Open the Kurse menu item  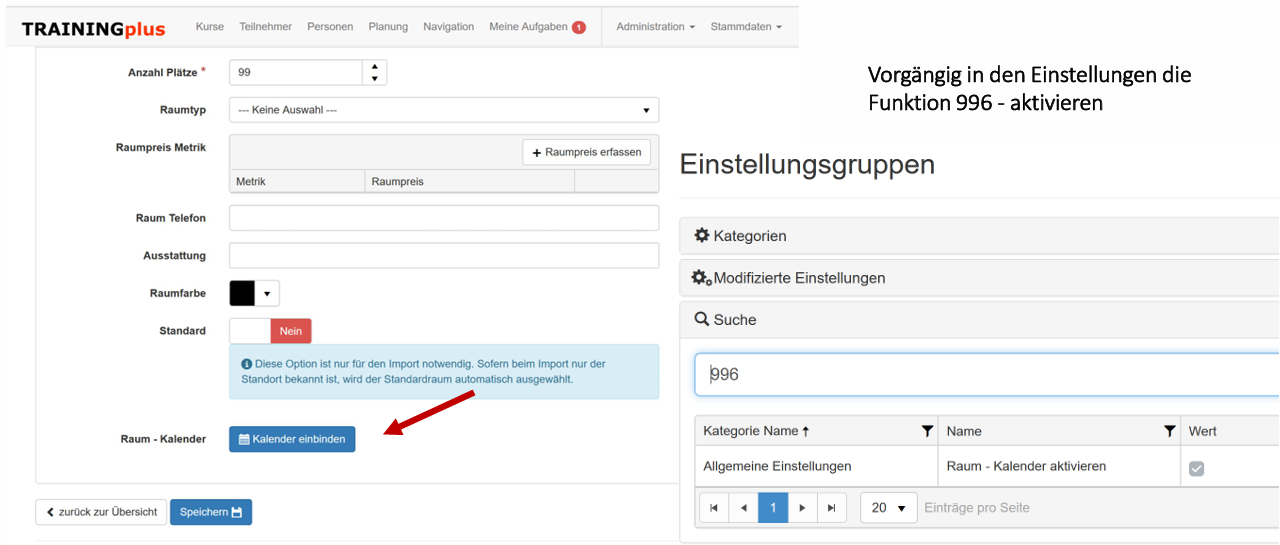coord(210,27)
